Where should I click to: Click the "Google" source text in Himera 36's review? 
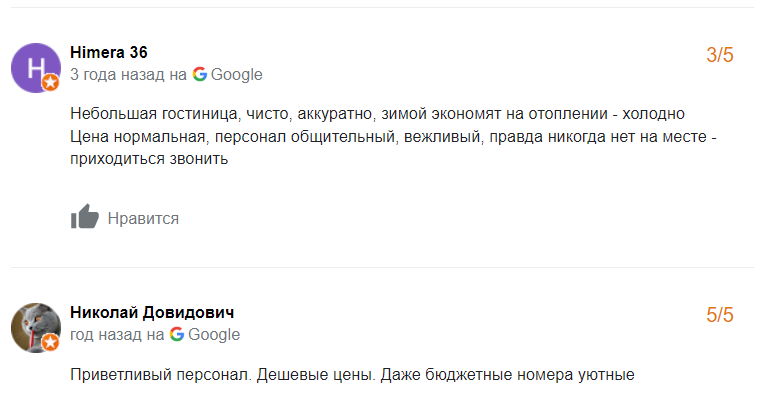tap(237, 74)
